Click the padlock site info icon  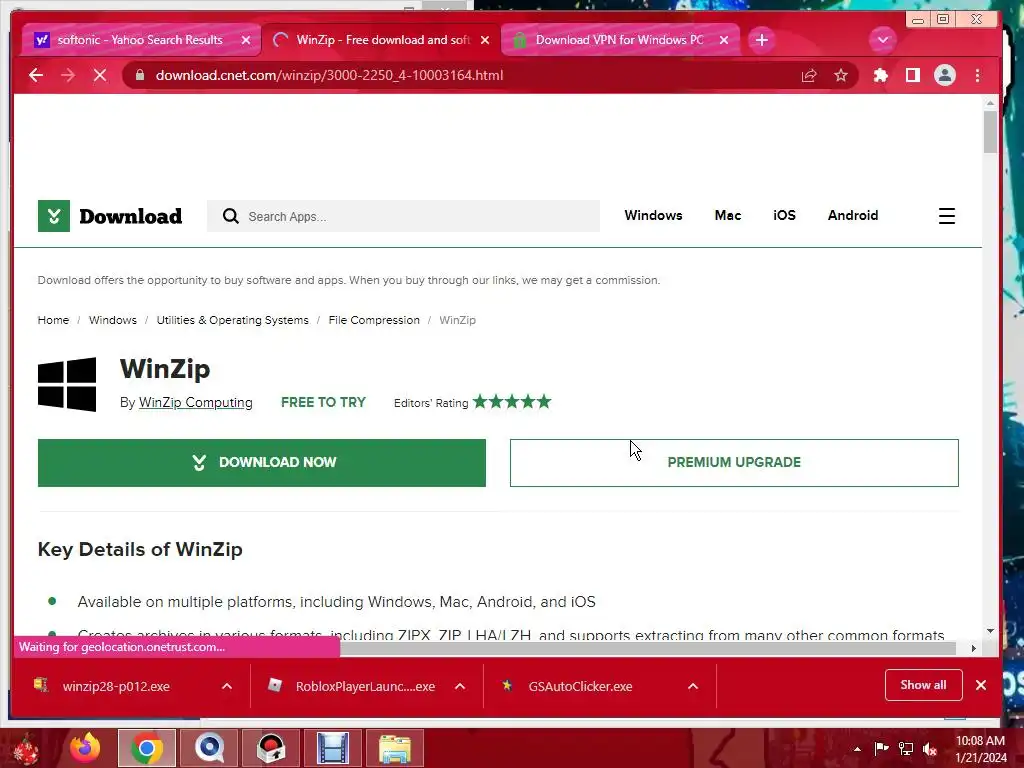139,75
